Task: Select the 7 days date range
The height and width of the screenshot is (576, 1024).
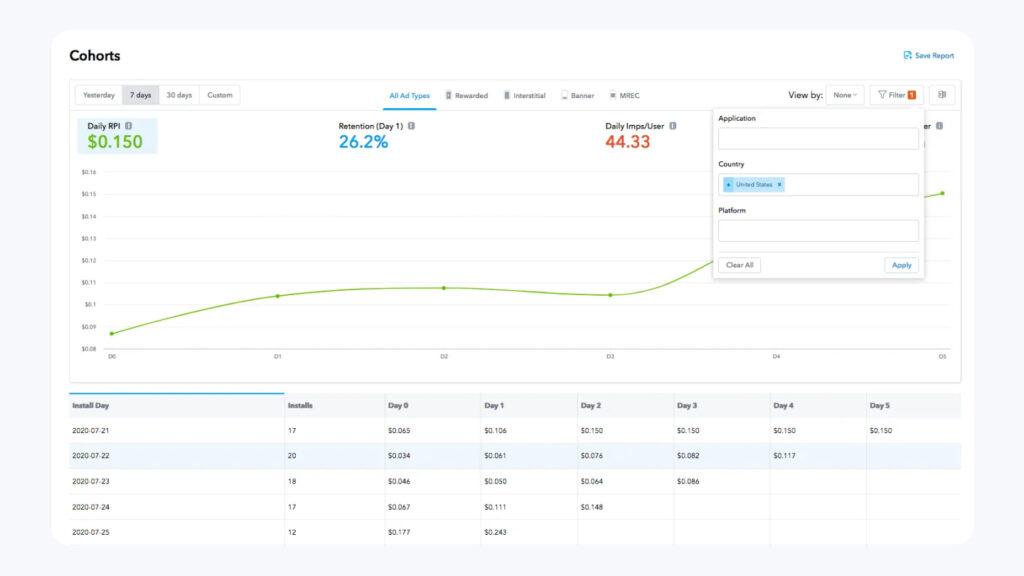Action: 140,95
